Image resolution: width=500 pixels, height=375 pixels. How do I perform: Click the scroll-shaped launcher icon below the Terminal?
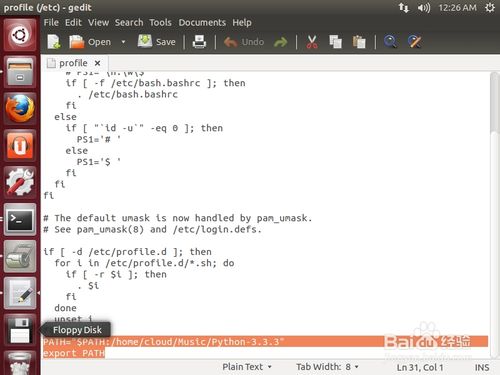point(20,256)
